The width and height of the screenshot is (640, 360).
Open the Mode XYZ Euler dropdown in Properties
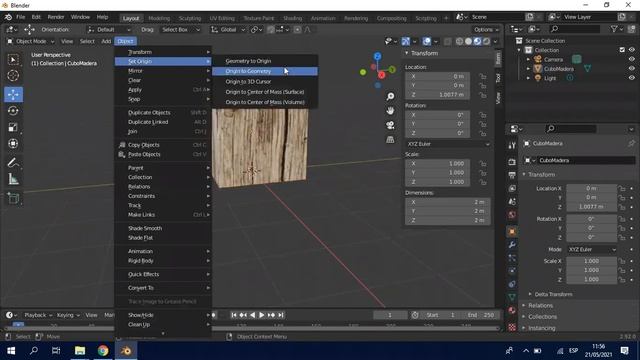591,249
